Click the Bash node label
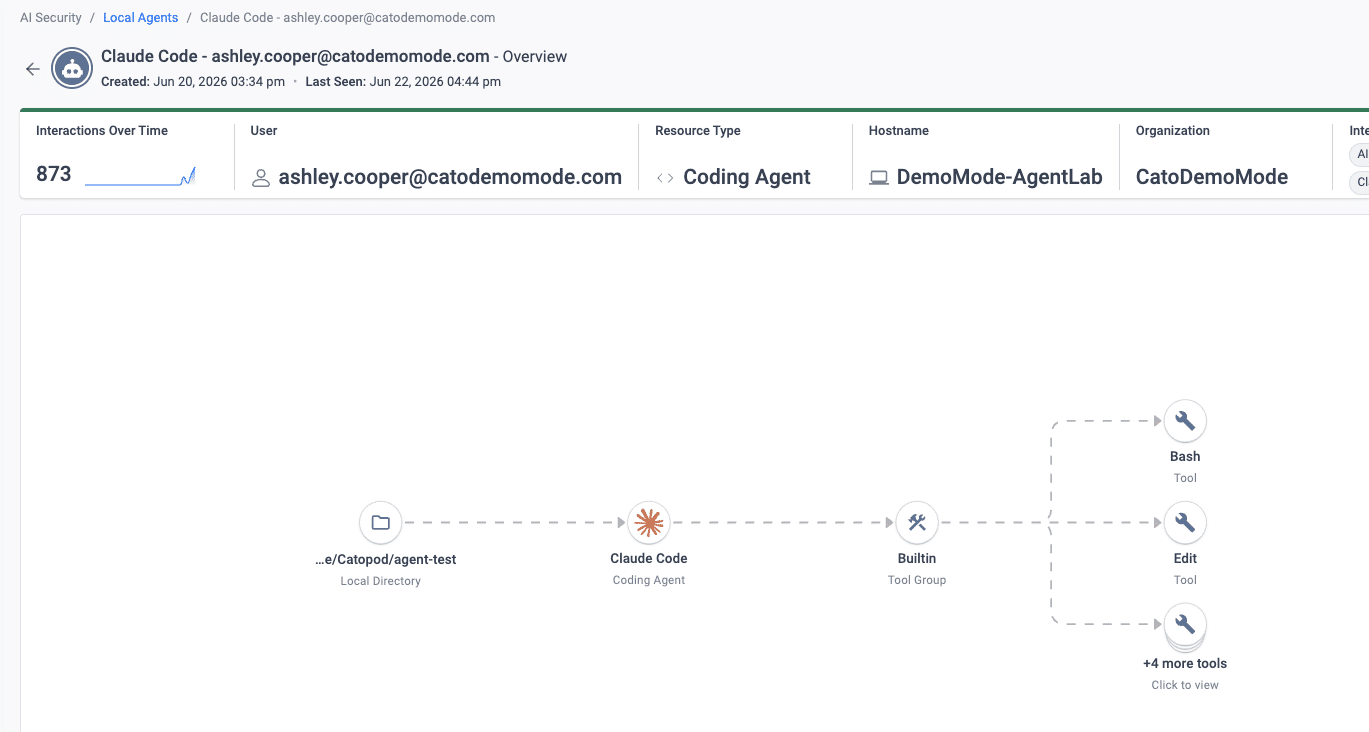Screen dimensions: 1369x732 (1185, 457)
